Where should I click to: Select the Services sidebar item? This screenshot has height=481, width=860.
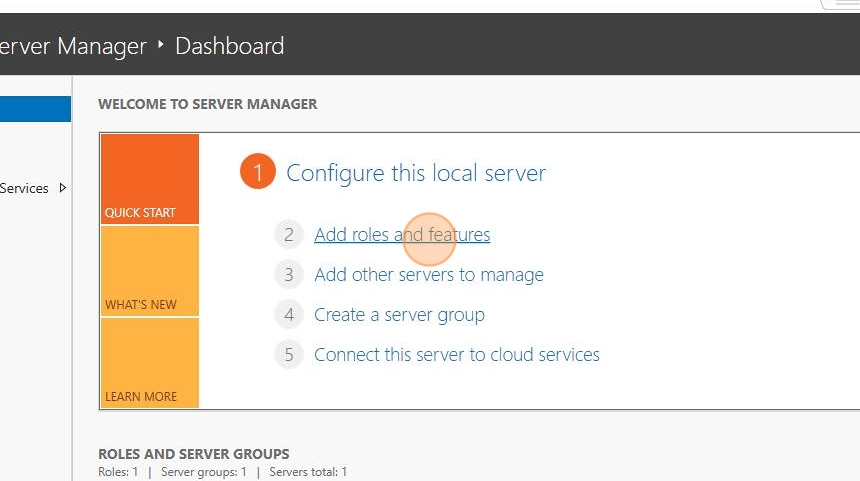click(24, 188)
